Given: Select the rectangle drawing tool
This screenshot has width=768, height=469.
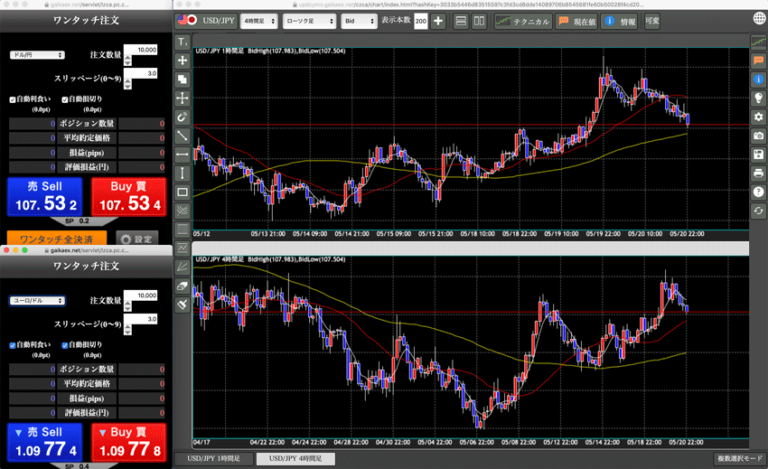Looking at the screenshot, I should [x=182, y=192].
